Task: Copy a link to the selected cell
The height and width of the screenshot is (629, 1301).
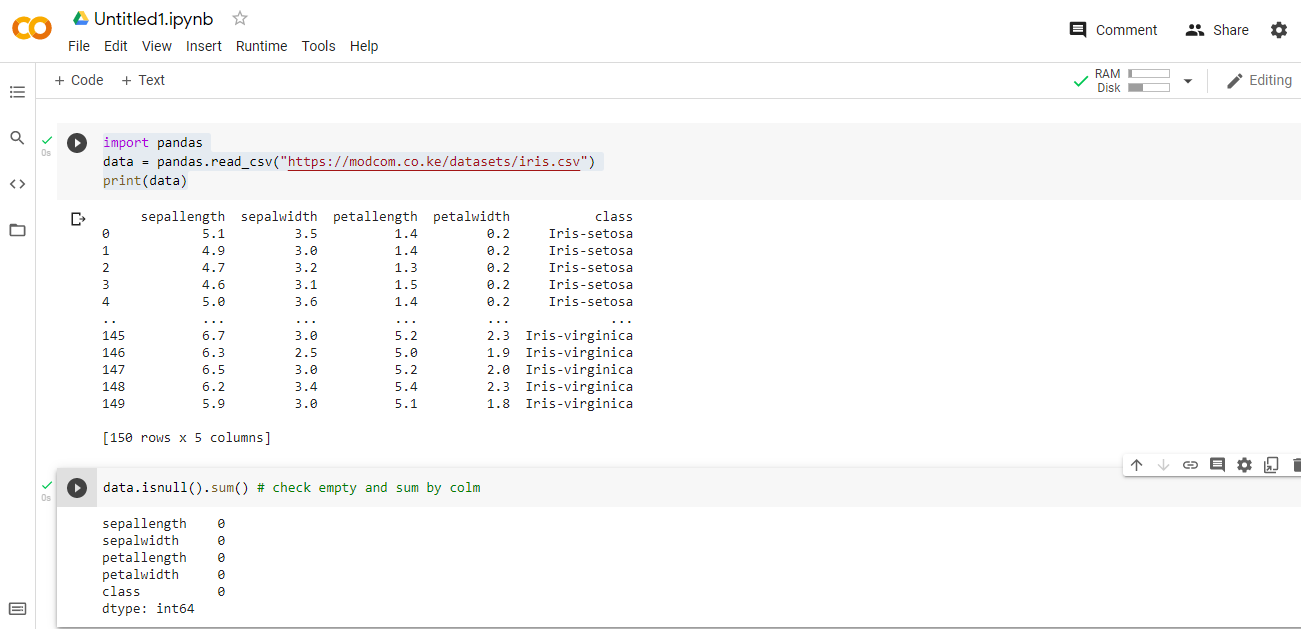Action: click(x=1189, y=464)
